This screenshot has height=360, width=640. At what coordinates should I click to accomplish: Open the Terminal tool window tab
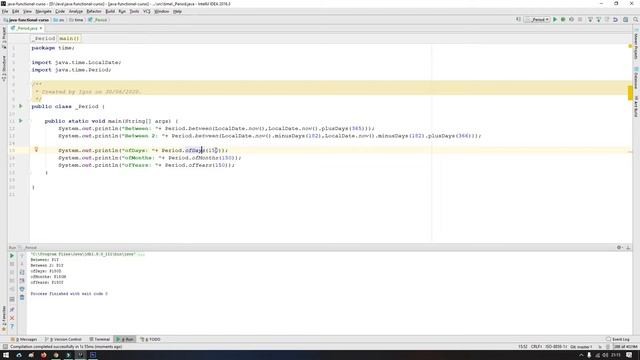click(100, 339)
